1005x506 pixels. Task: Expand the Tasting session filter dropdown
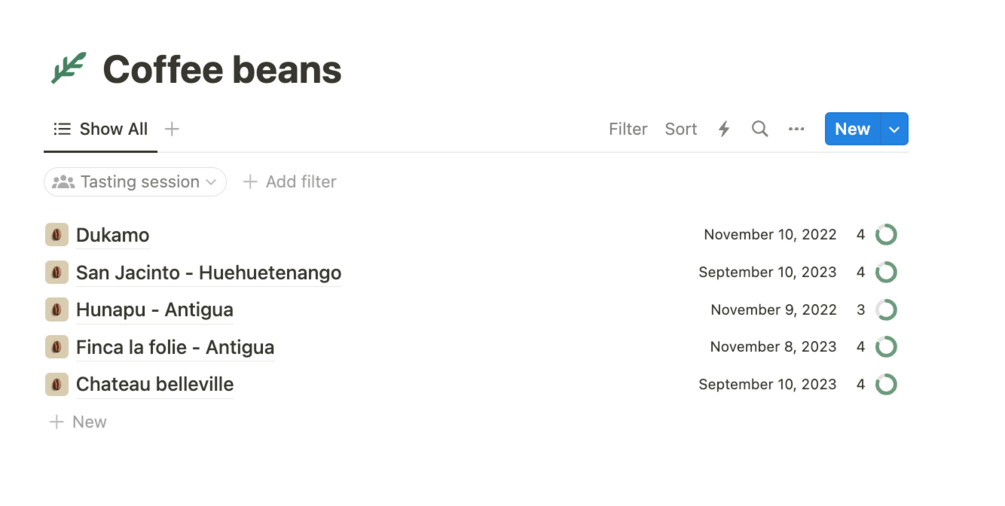pyautogui.click(x=135, y=182)
